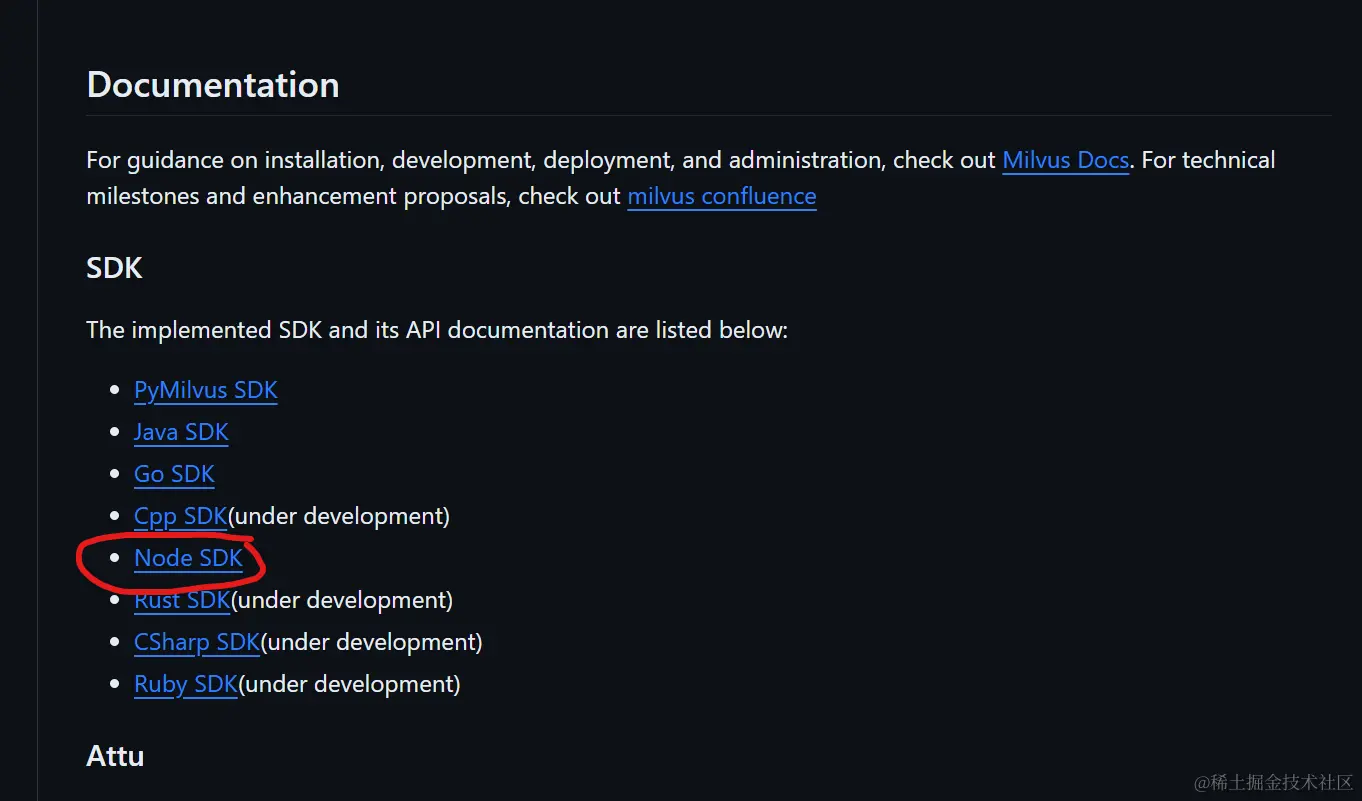Click '(under development)' next to Rust SDK
The width and height of the screenshot is (1362, 801).
(x=342, y=600)
